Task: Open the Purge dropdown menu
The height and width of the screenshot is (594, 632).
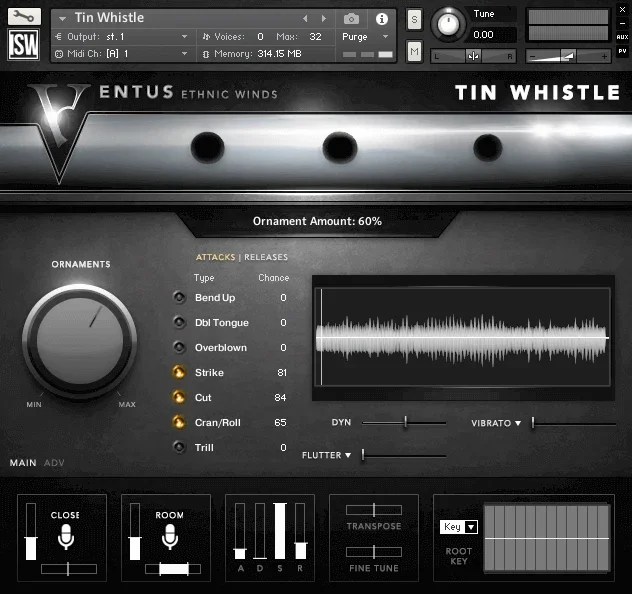Action: [385, 37]
